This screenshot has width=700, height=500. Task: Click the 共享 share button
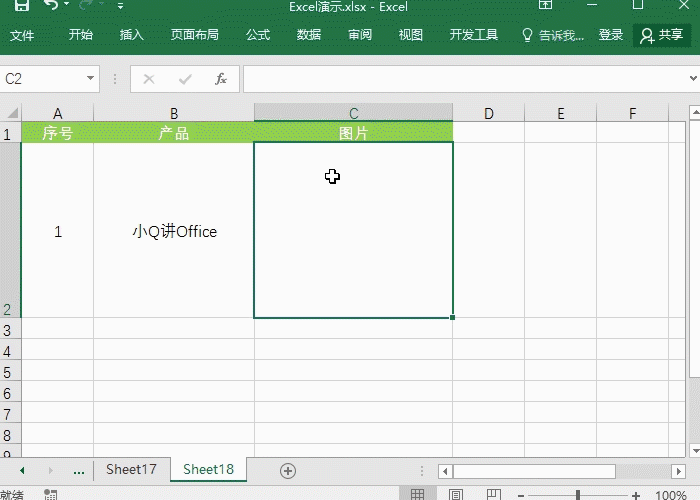[661, 35]
